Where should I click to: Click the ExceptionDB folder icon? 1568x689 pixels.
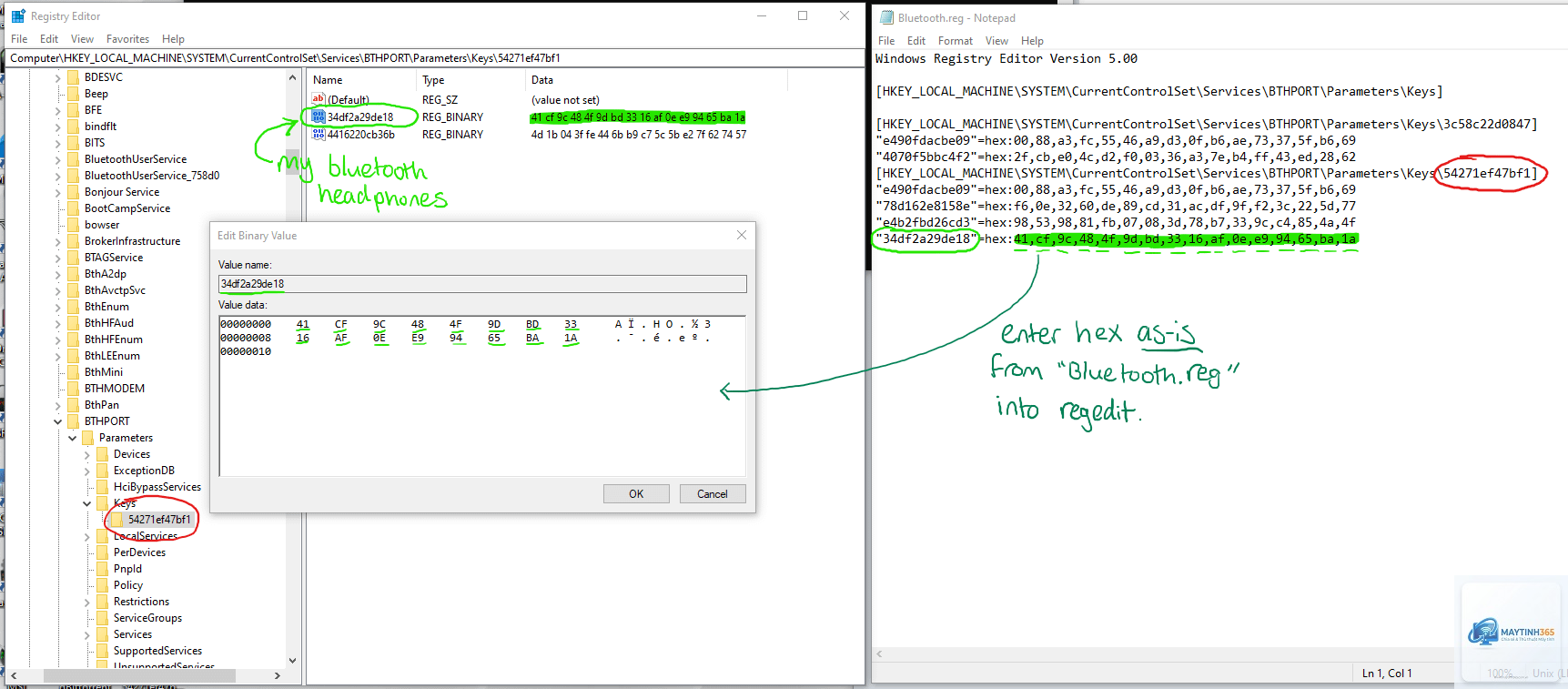[102, 471]
